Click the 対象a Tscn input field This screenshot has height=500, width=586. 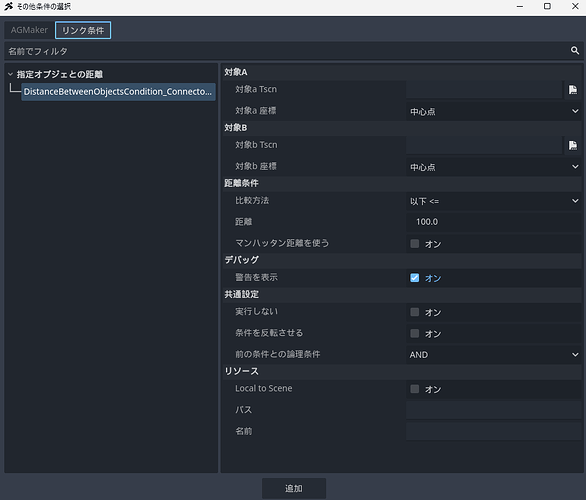(x=484, y=90)
